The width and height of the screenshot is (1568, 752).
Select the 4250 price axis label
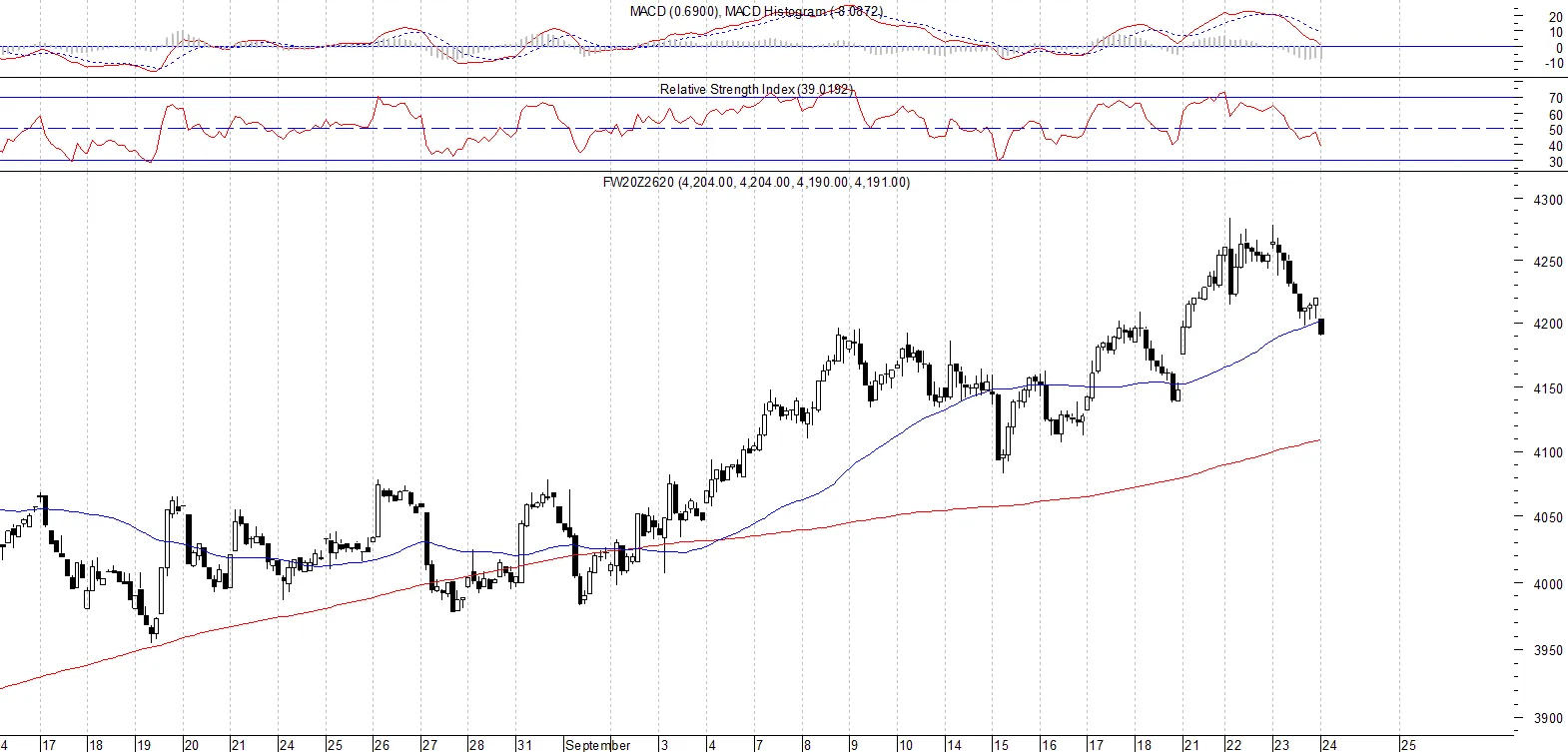(x=1548, y=262)
